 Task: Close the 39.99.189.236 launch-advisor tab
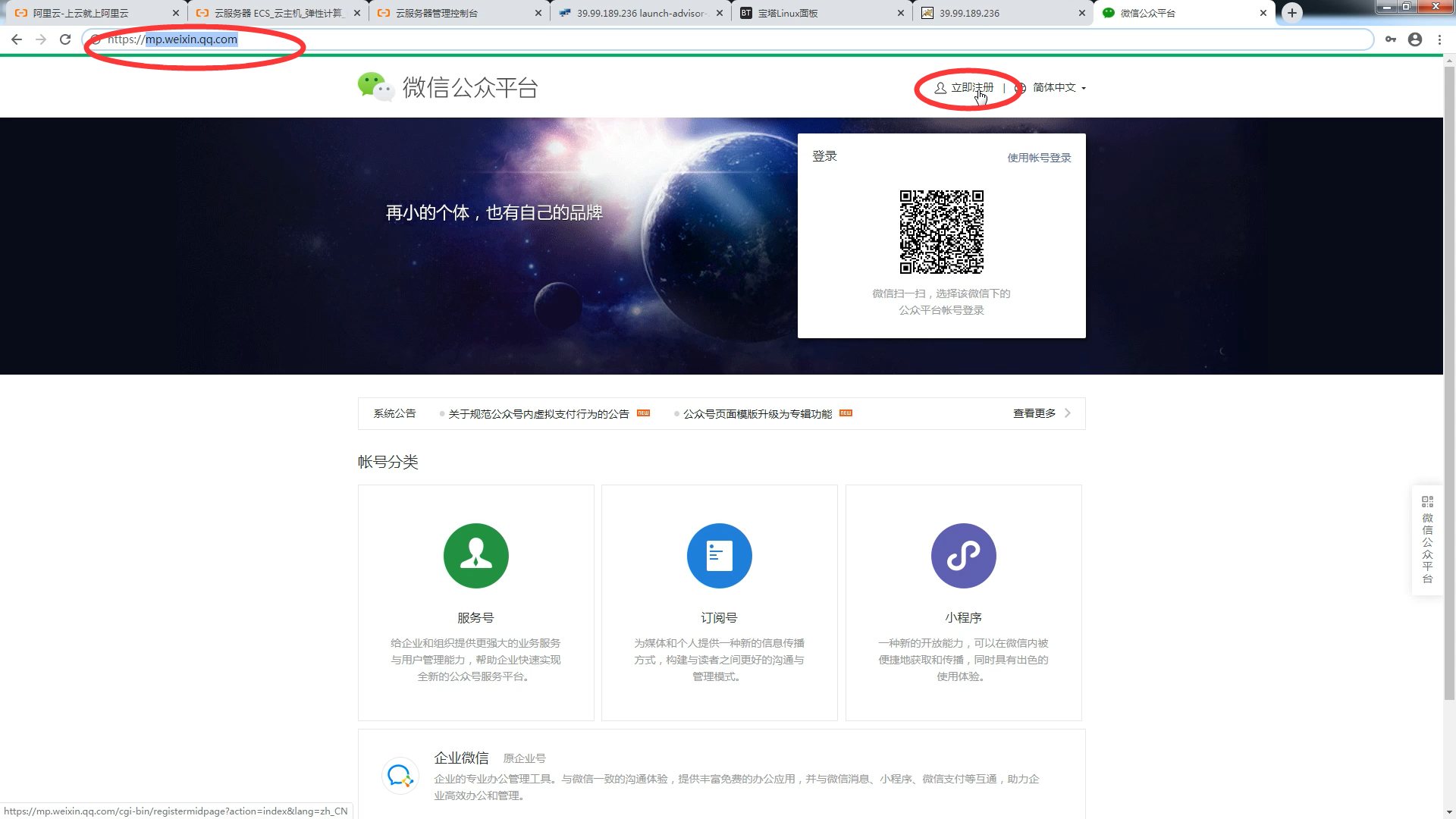coord(720,13)
